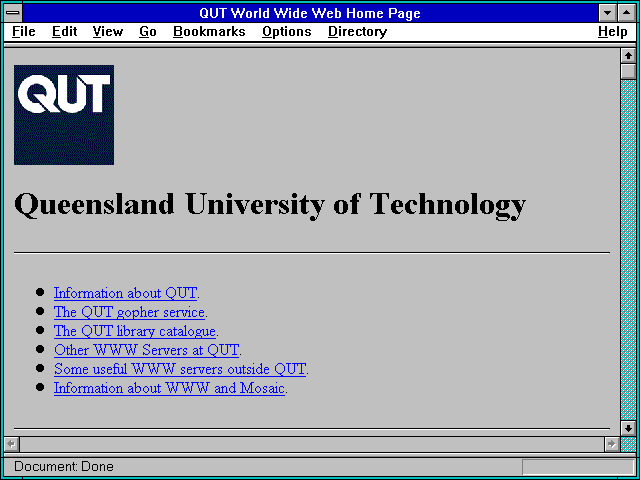Click the Queensland University of Technology heading

tap(270, 205)
